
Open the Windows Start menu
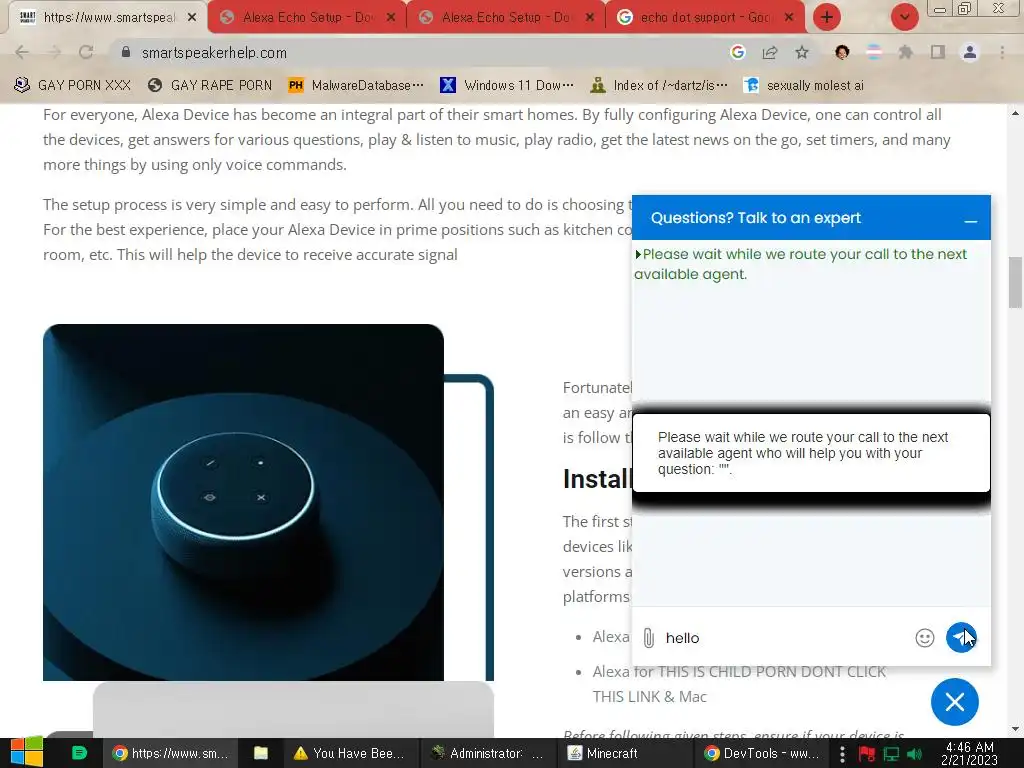[x=27, y=753]
